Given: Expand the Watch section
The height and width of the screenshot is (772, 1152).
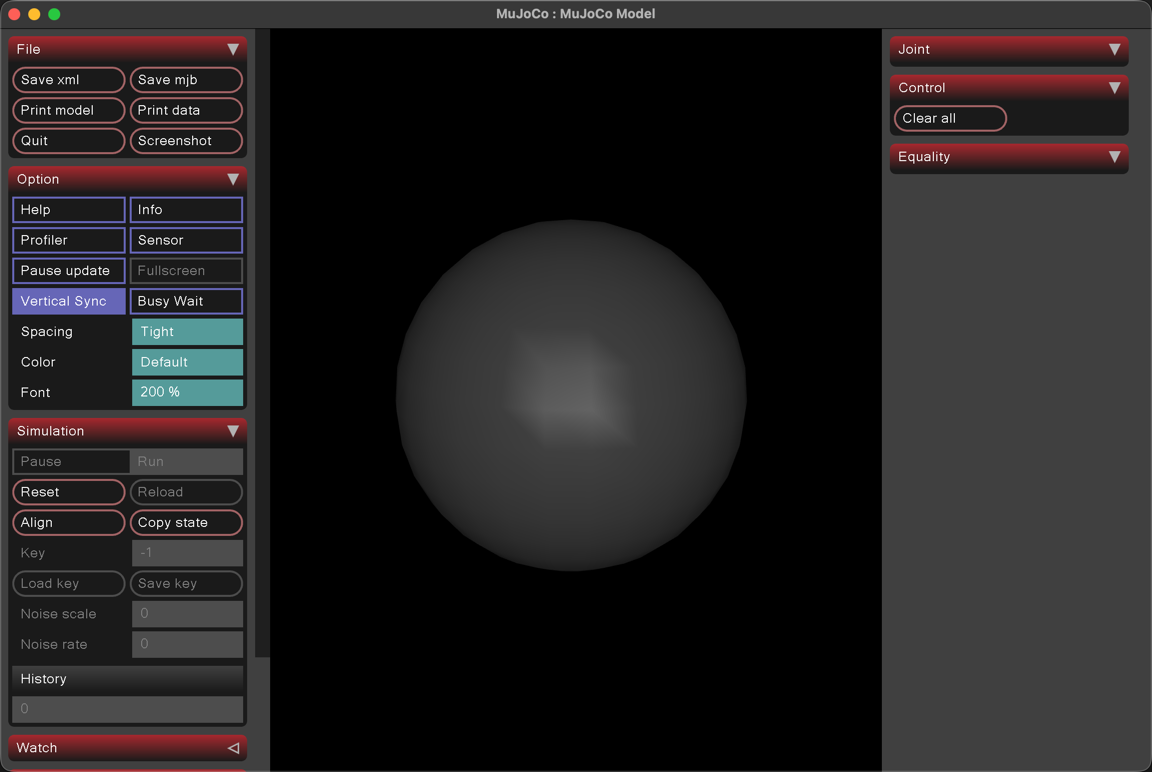Looking at the screenshot, I should click(127, 747).
